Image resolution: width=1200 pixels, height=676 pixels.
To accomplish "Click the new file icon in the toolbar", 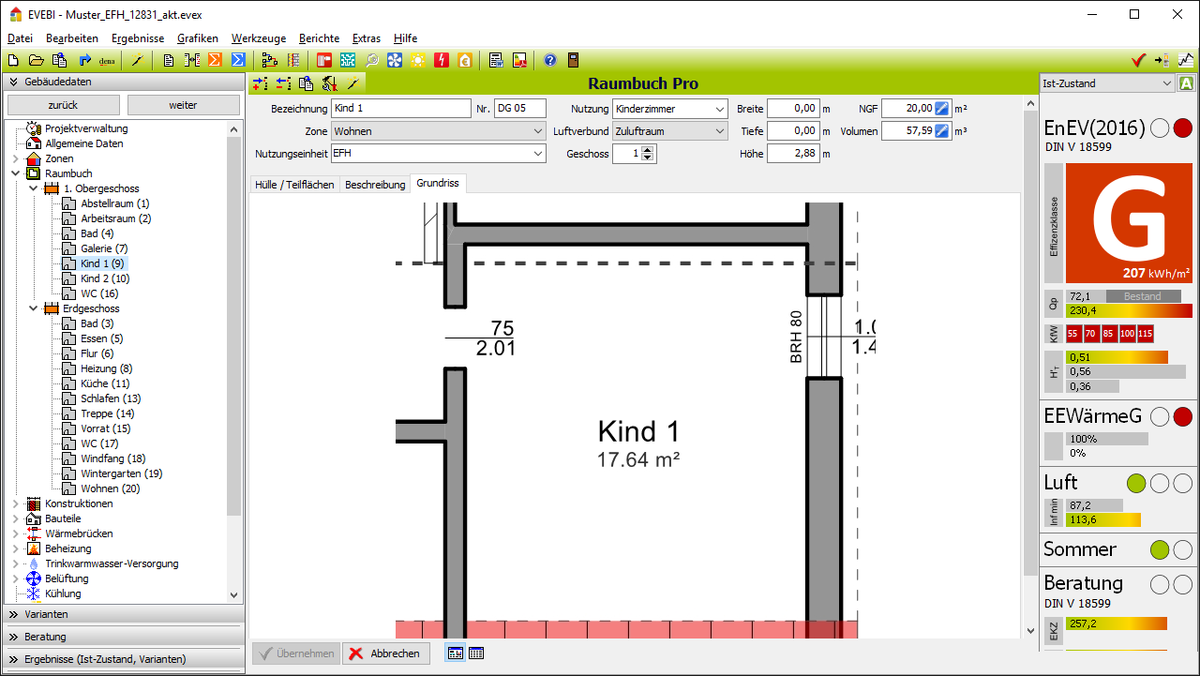I will pos(13,60).
